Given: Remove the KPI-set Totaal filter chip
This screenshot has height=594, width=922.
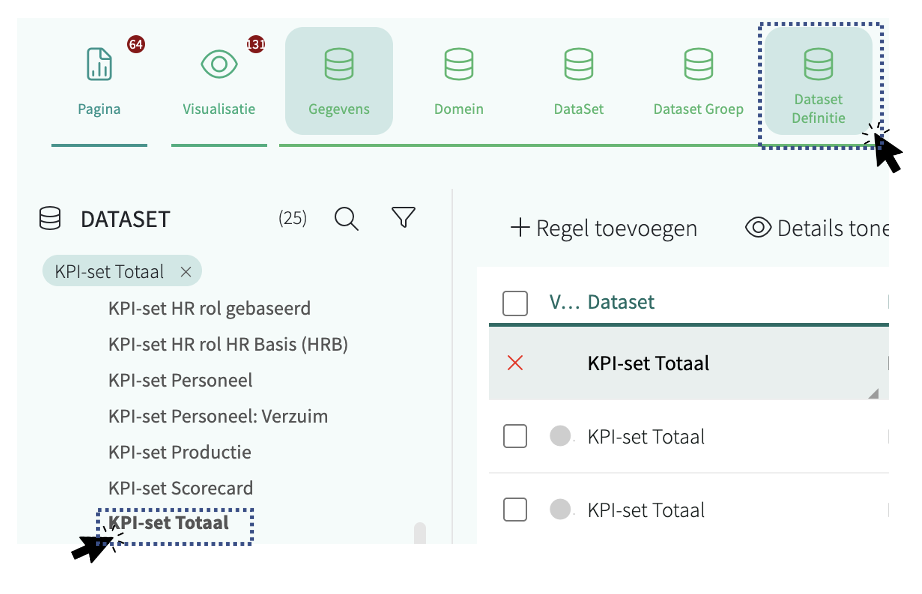Looking at the screenshot, I should coord(186,272).
